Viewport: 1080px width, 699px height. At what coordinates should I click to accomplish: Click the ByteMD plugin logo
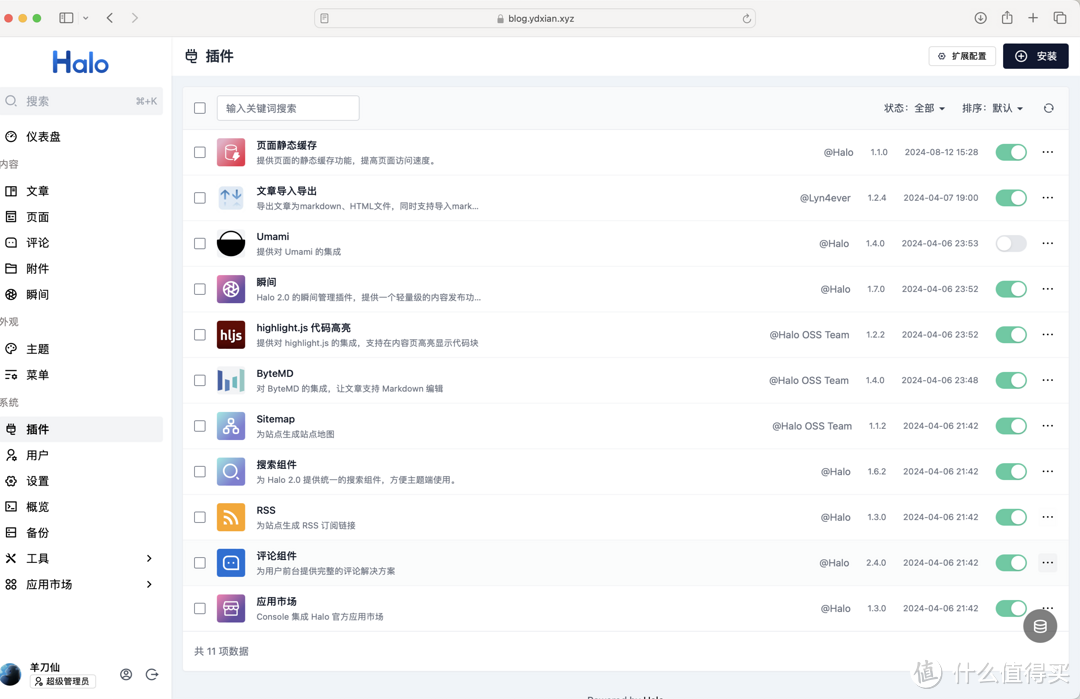(231, 380)
